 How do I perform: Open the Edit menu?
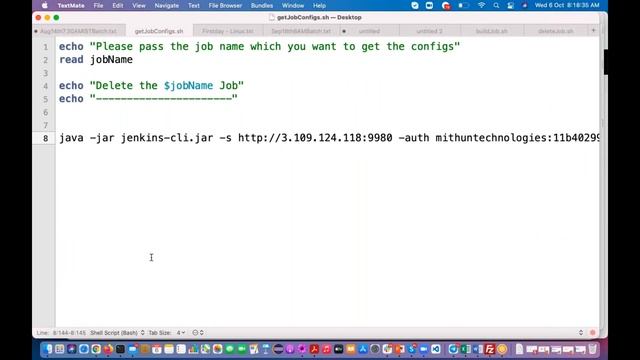tap(118, 6)
